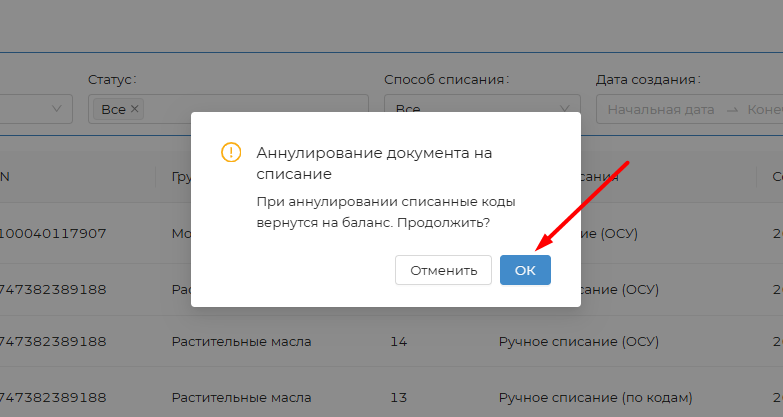This screenshot has height=417, width=783.
Task: Click 'Растительные масла' in row with 13
Action: 241,397
